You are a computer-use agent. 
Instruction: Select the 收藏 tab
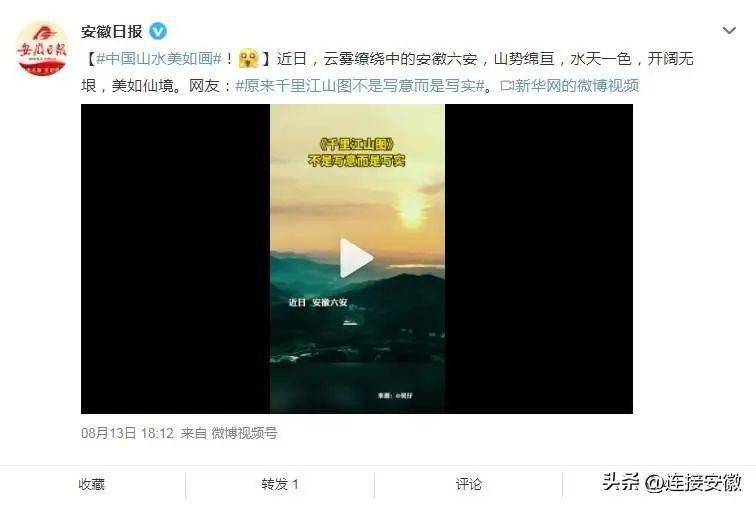click(x=92, y=484)
